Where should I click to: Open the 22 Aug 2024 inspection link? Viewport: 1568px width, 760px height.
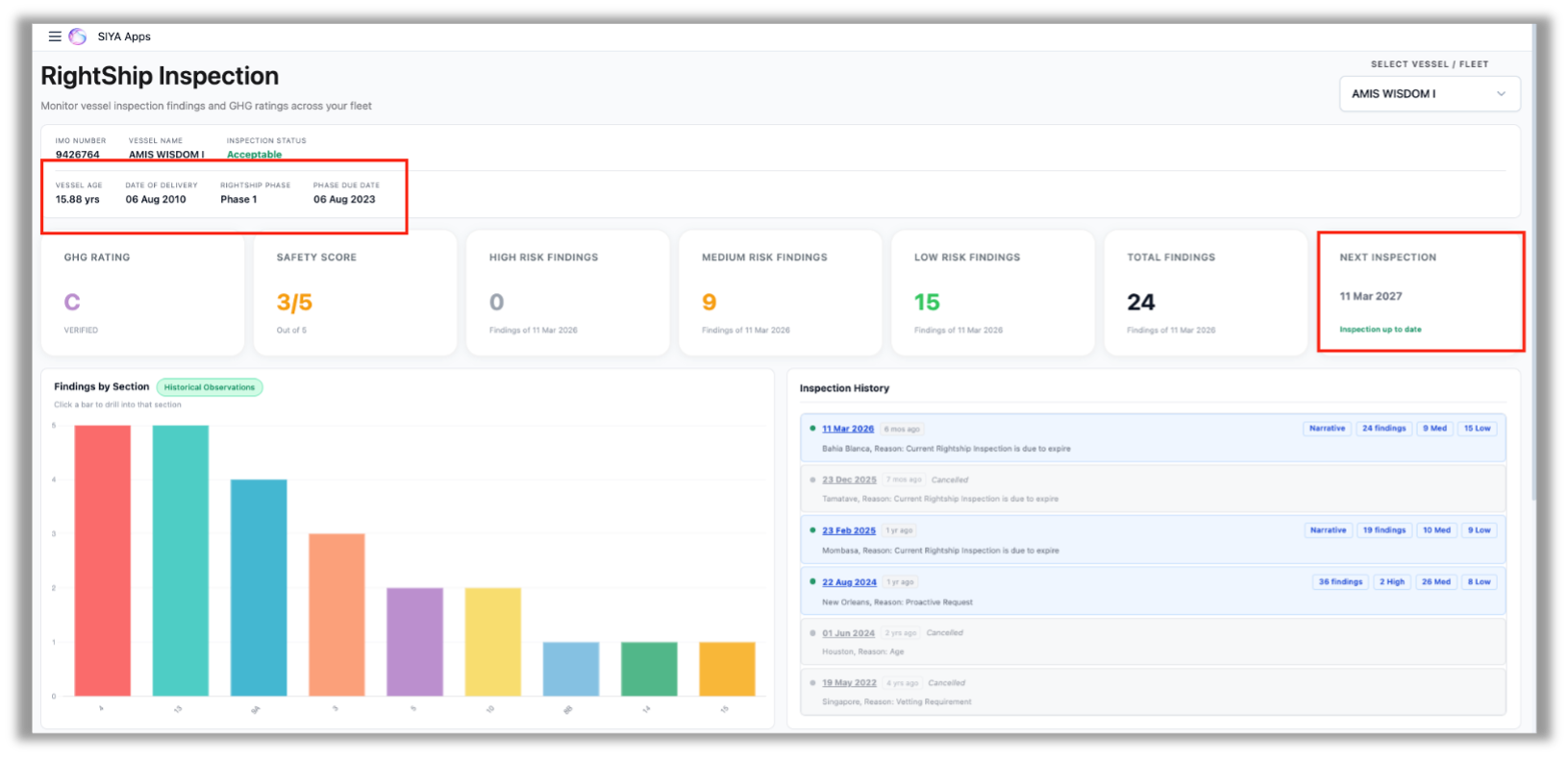[x=849, y=582]
